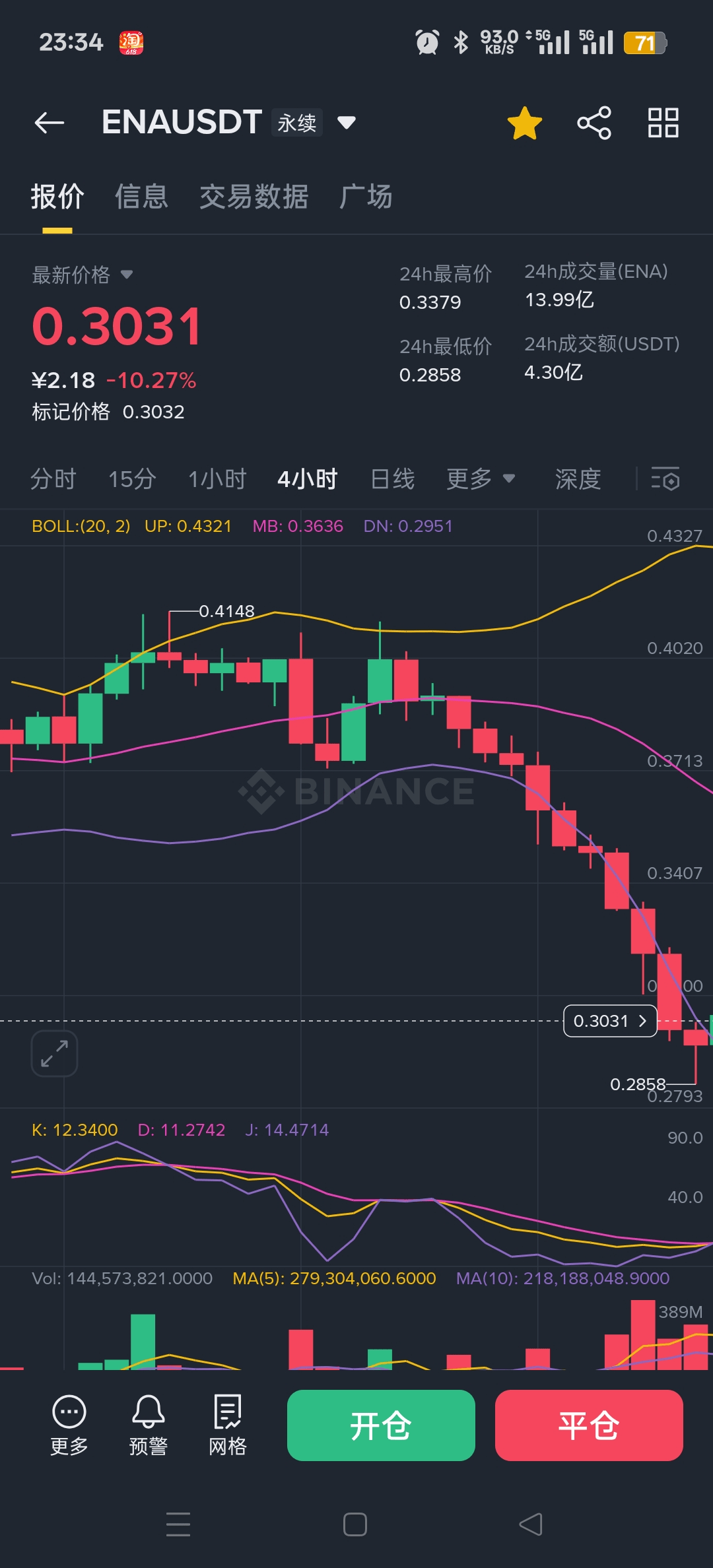Open chart indicator settings icon
Screen dimensions: 713x1568
(665, 478)
